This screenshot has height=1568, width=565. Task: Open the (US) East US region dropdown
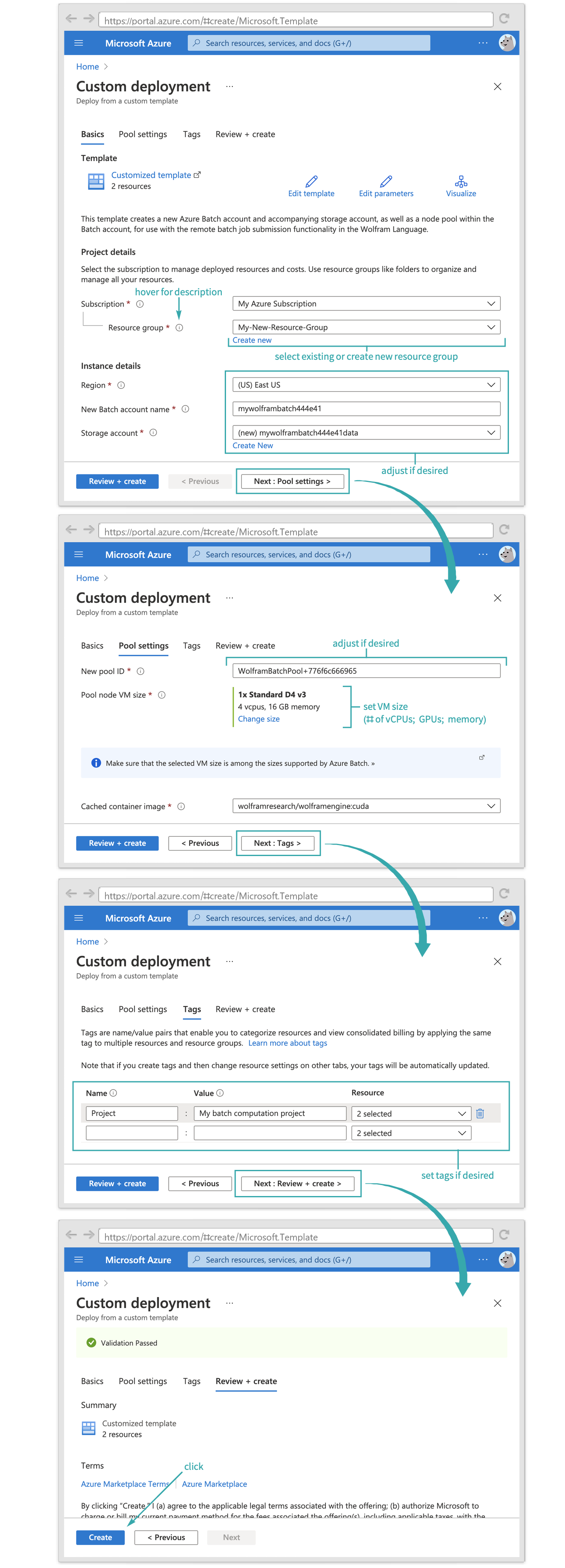366,385
